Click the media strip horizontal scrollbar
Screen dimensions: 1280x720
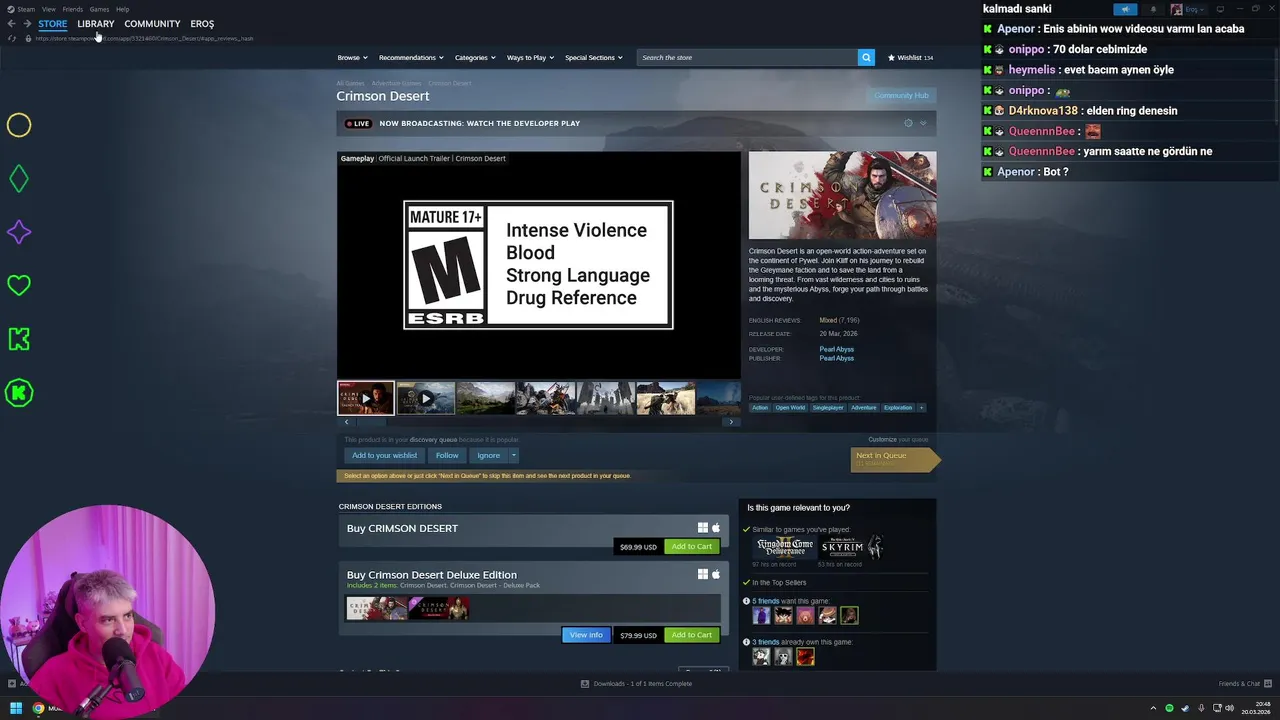(539, 422)
